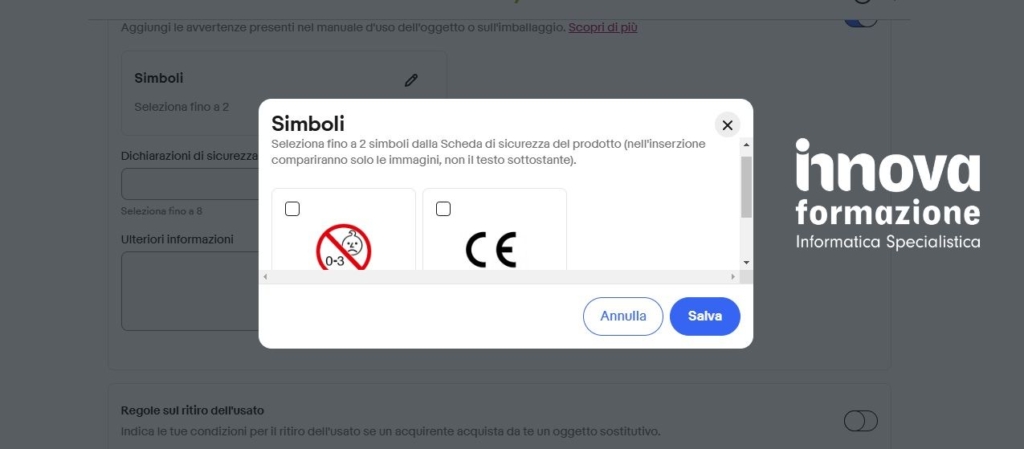This screenshot has height=449, width=1024.
Task: Click the dialog's scroll right arrow
Action: [732, 276]
